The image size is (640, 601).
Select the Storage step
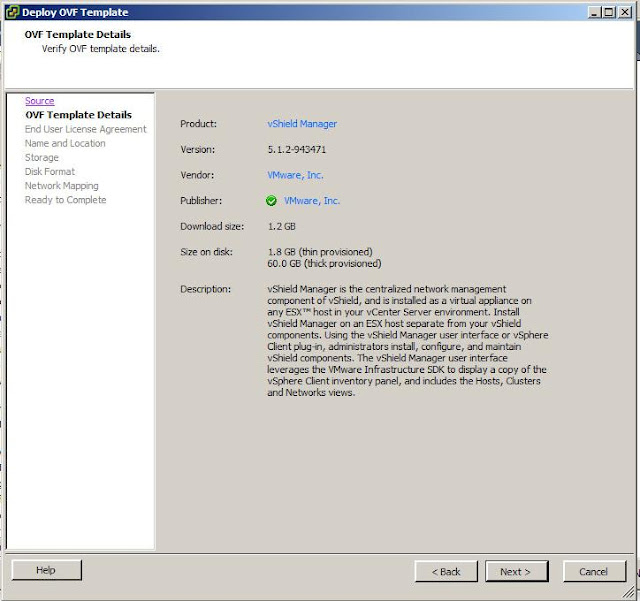point(42,158)
